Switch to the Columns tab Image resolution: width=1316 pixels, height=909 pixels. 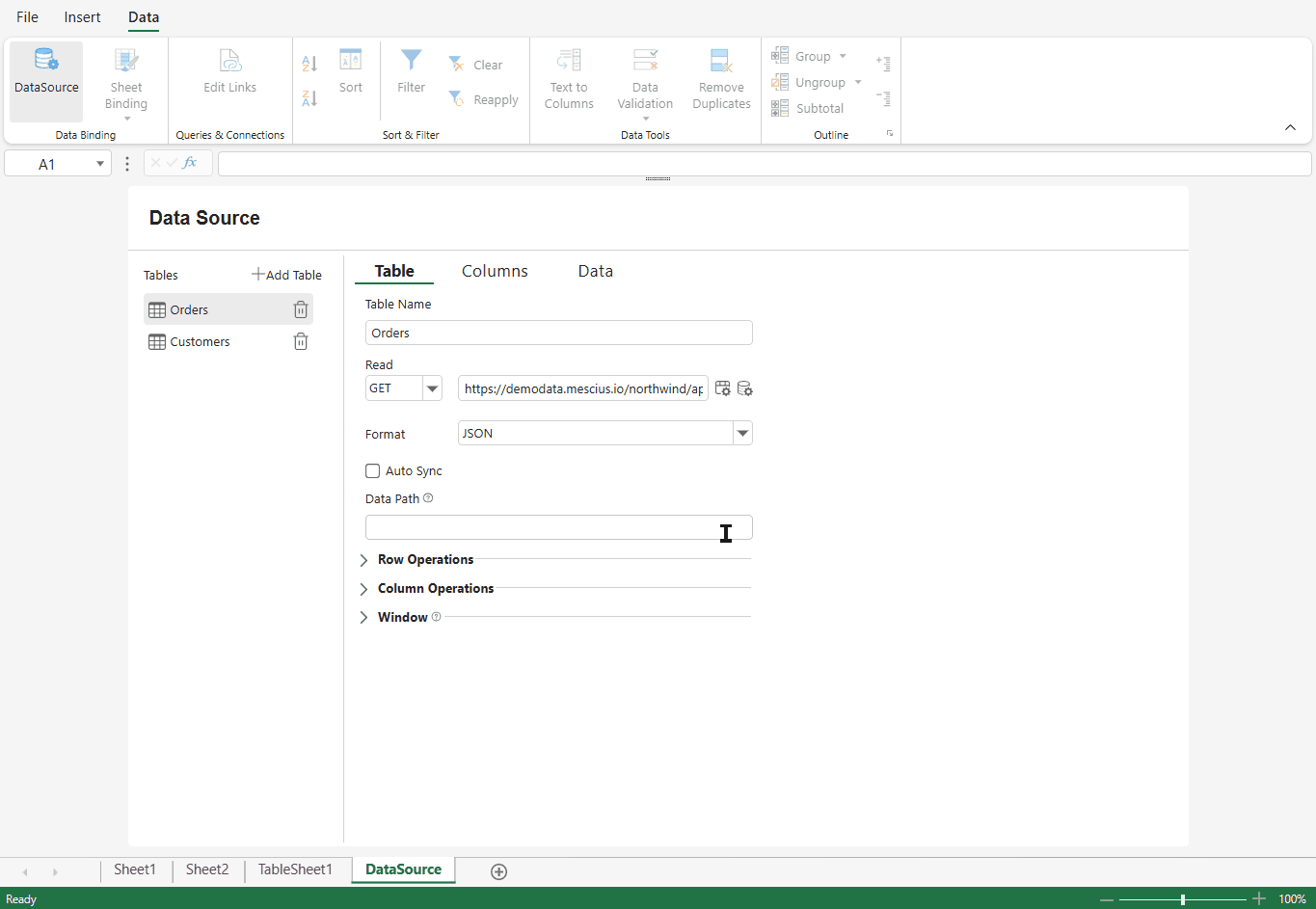[x=495, y=271]
